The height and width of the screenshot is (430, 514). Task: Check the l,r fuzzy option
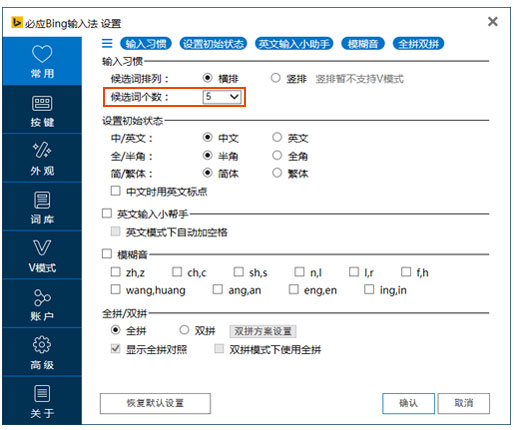click(354, 272)
